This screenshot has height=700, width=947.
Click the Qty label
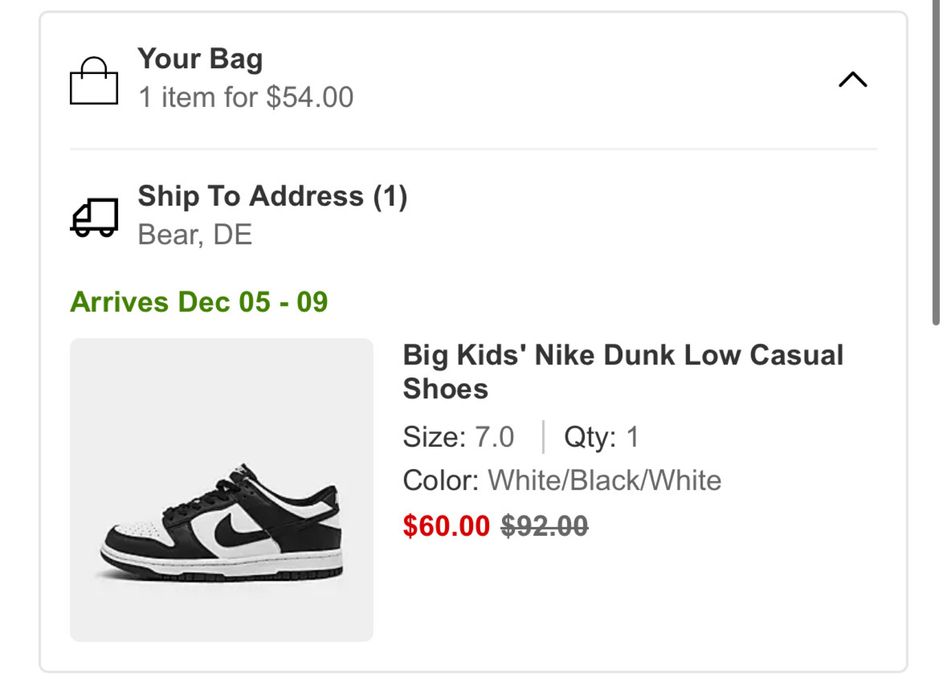[x=590, y=437]
